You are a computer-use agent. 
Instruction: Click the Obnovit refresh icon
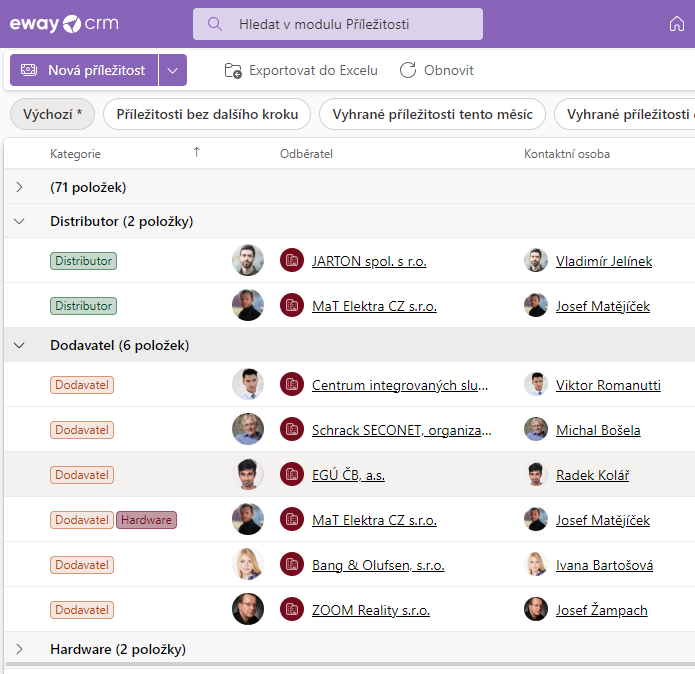click(x=408, y=70)
